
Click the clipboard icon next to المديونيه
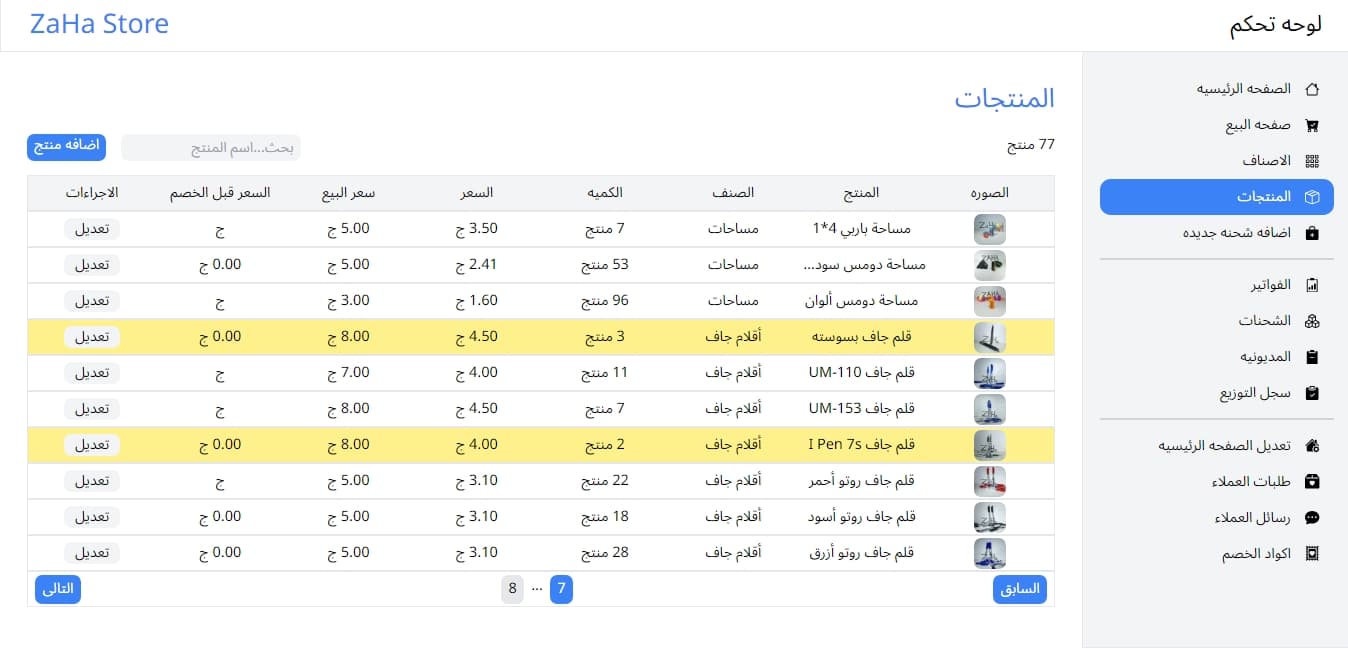[1313, 357]
